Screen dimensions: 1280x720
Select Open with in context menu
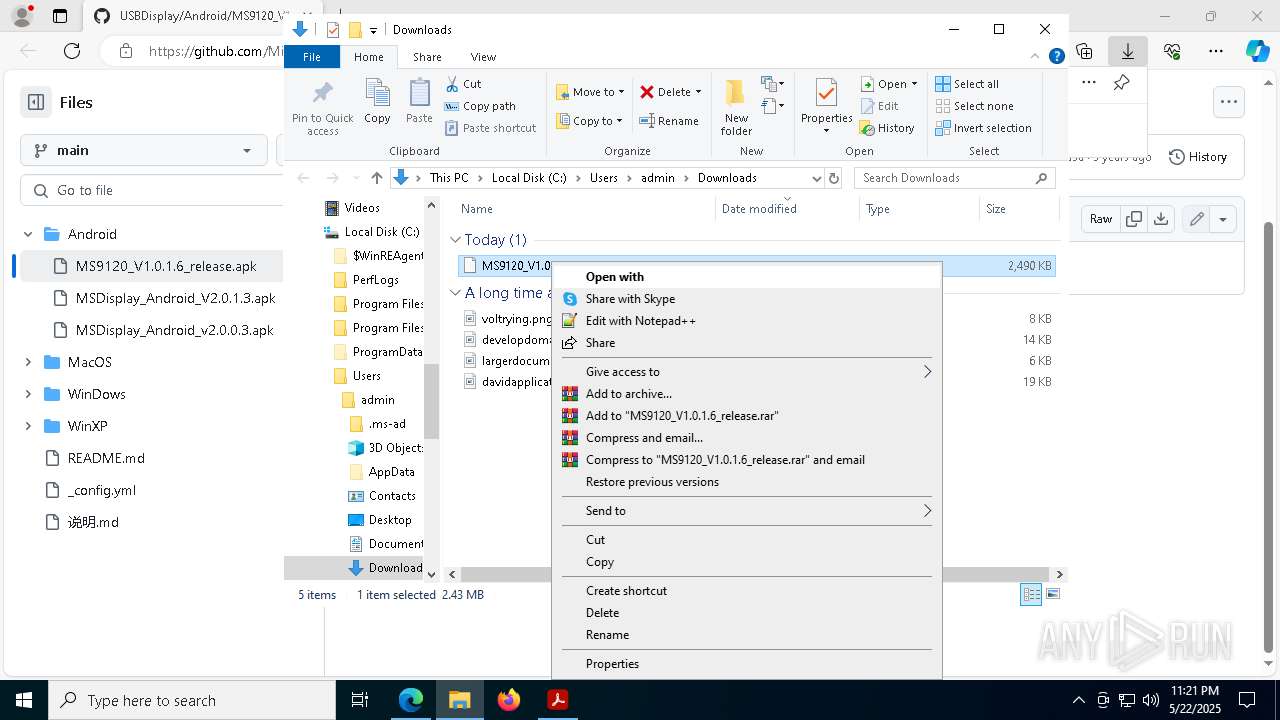pos(746,277)
